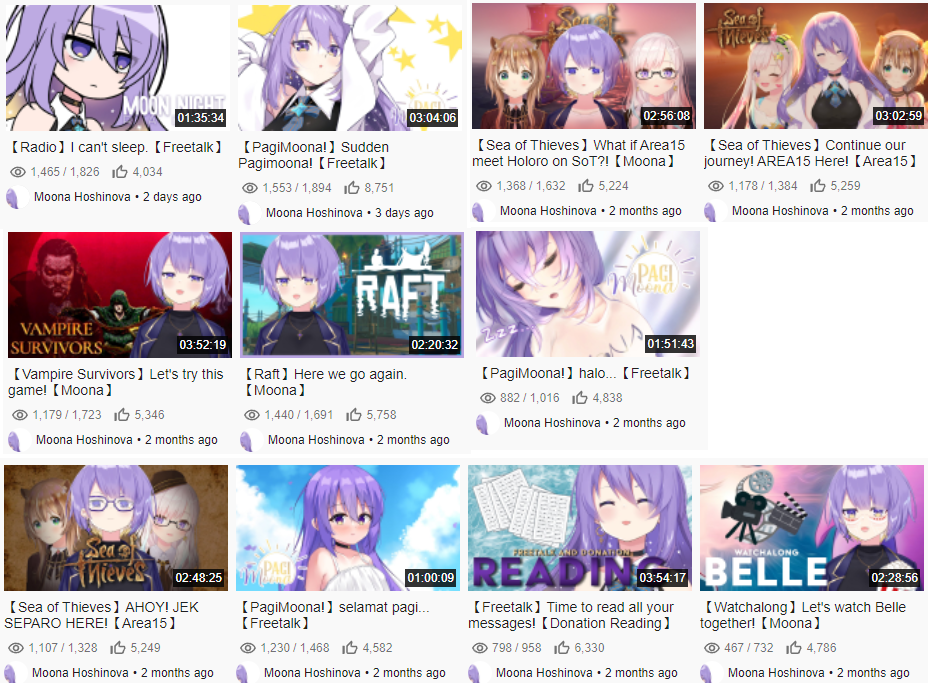The image size is (928, 693).
Task: Click channel avatar under Belle watchalong video
Action: pyautogui.click(x=710, y=673)
